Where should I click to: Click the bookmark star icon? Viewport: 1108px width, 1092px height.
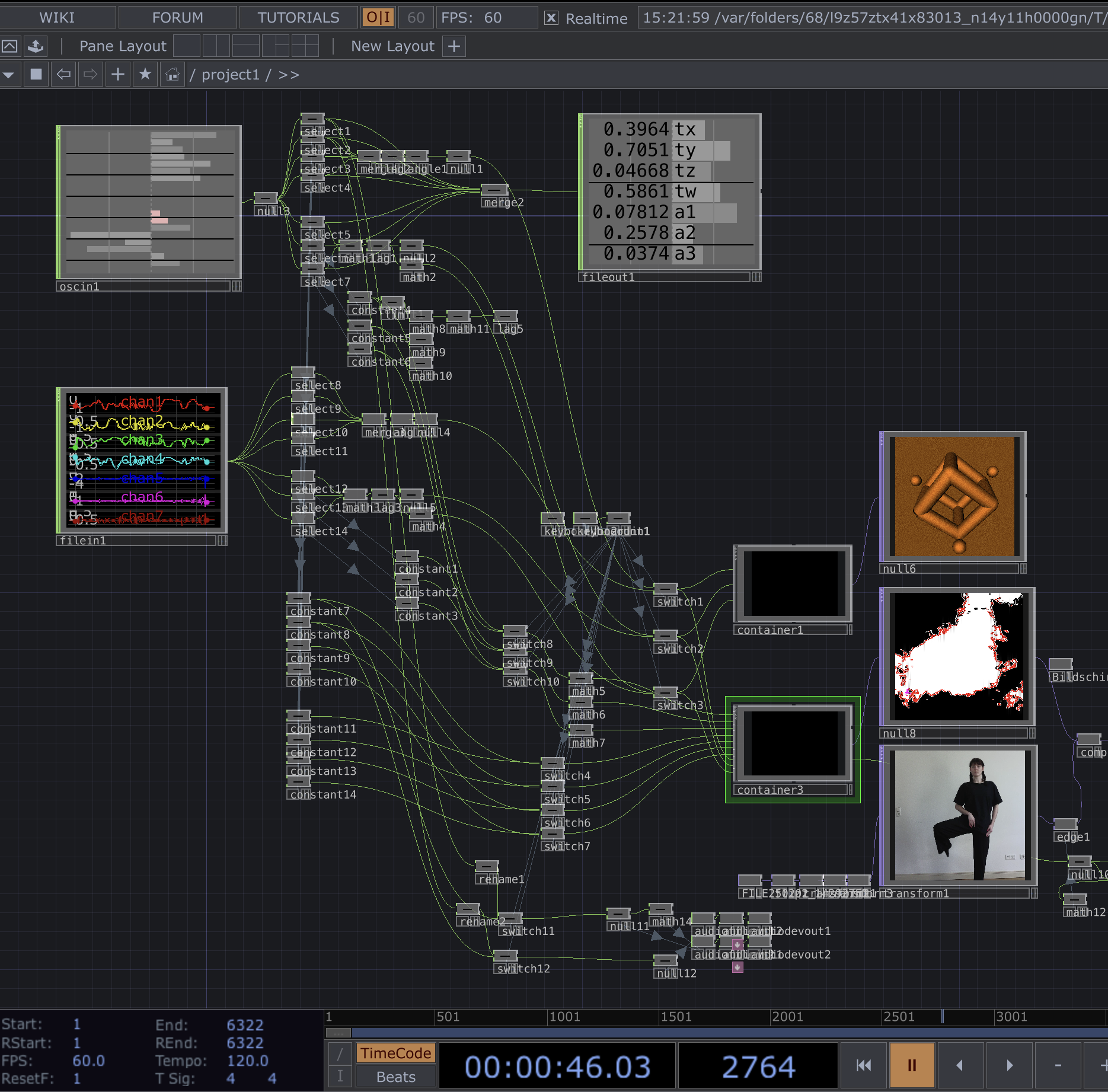pyautogui.click(x=145, y=75)
